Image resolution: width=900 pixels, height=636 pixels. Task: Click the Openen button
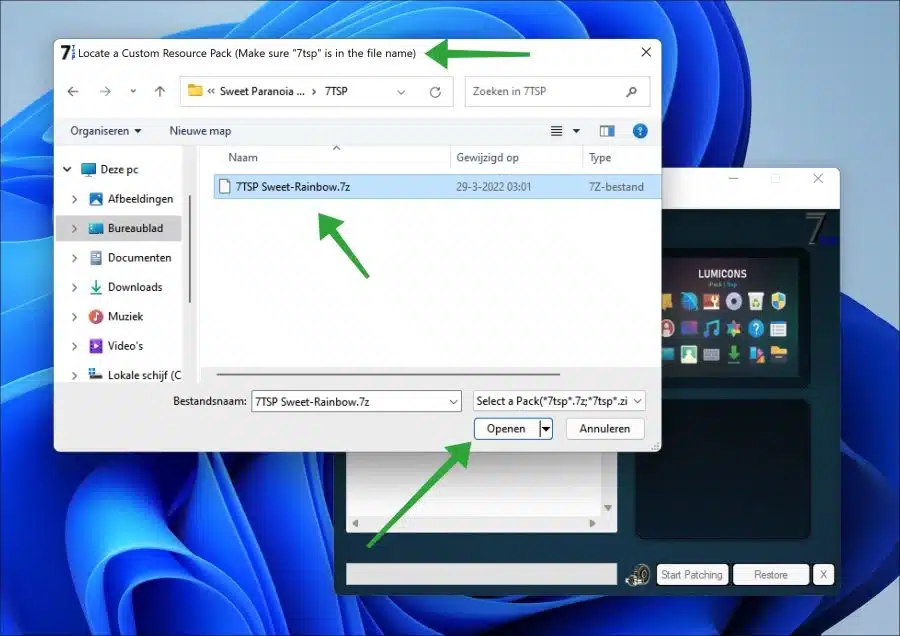(x=506, y=429)
